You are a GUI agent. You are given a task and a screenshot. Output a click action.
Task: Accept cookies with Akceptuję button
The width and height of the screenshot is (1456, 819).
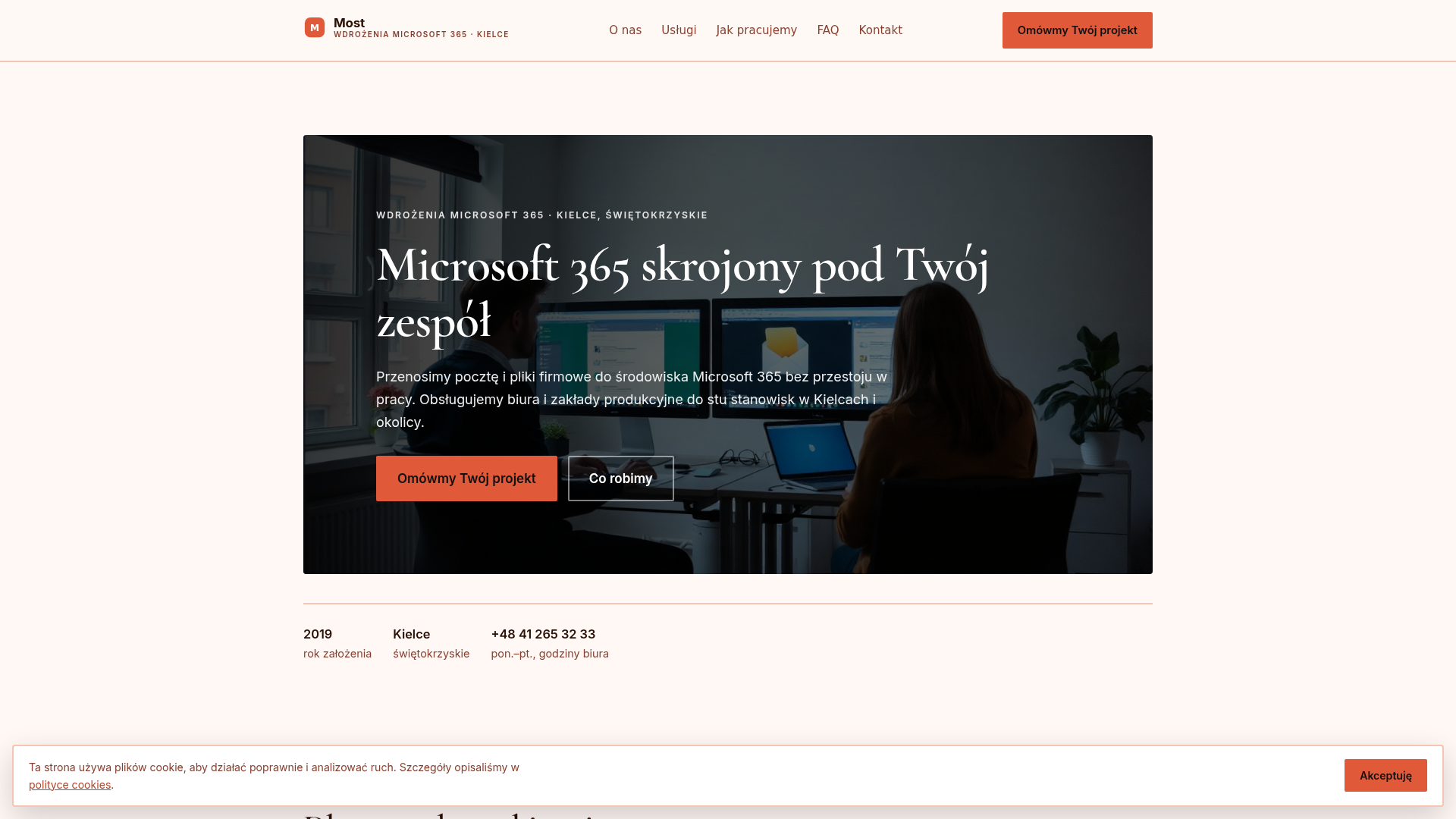tap(1385, 775)
